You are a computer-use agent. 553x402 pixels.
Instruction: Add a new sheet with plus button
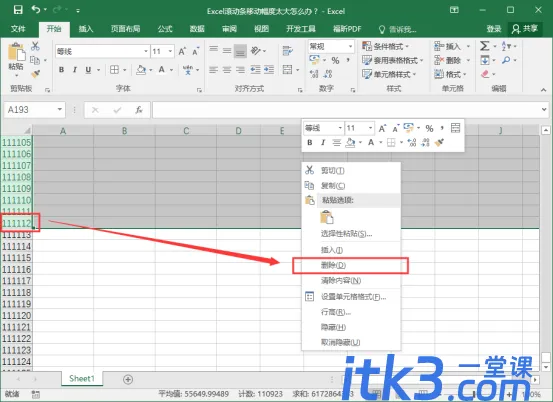pos(128,379)
